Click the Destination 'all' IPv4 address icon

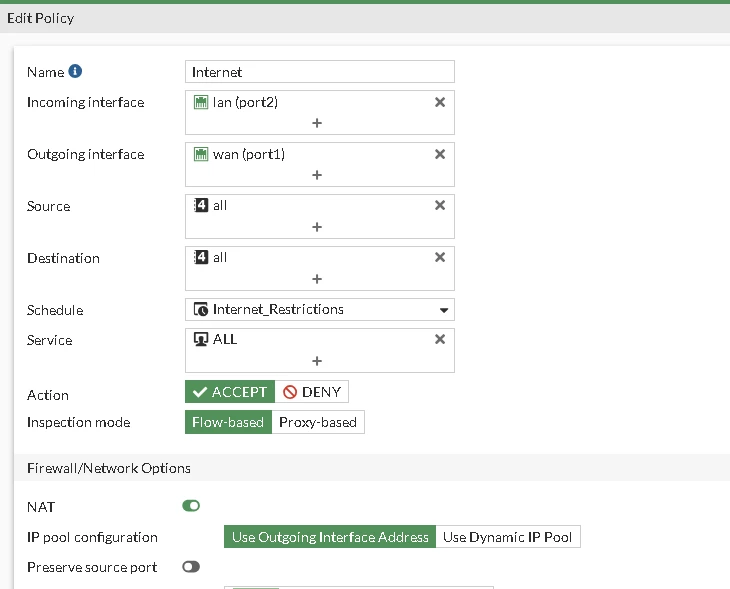pyautogui.click(x=201, y=257)
